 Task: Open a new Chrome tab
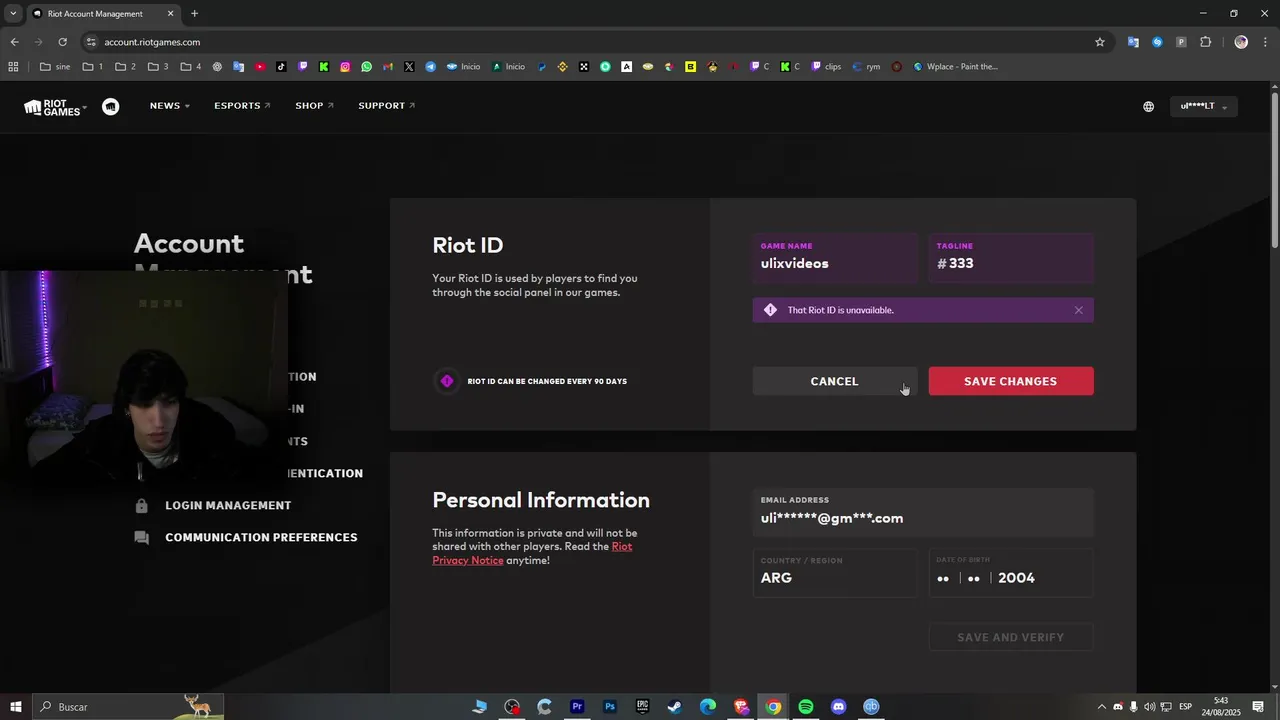[x=194, y=14]
